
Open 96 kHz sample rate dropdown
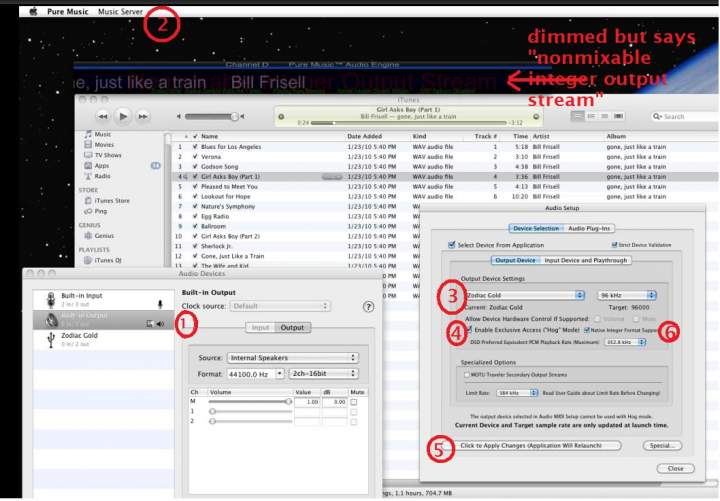pyautogui.click(x=627, y=295)
